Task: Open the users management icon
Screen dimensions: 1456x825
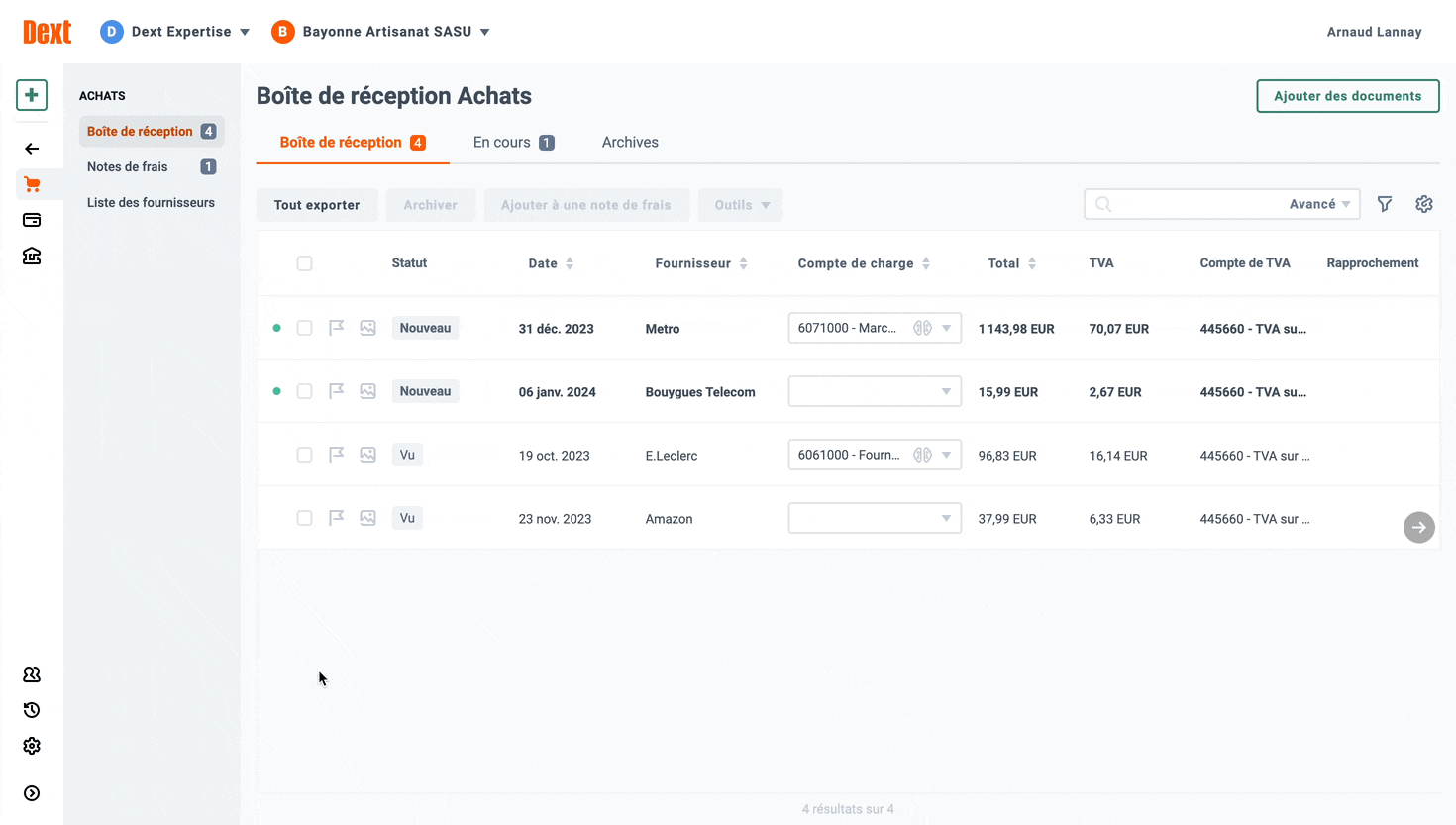Action: tap(32, 674)
